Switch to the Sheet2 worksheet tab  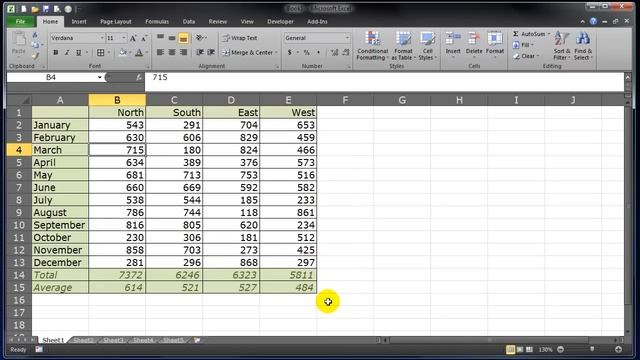pyautogui.click(x=84, y=340)
